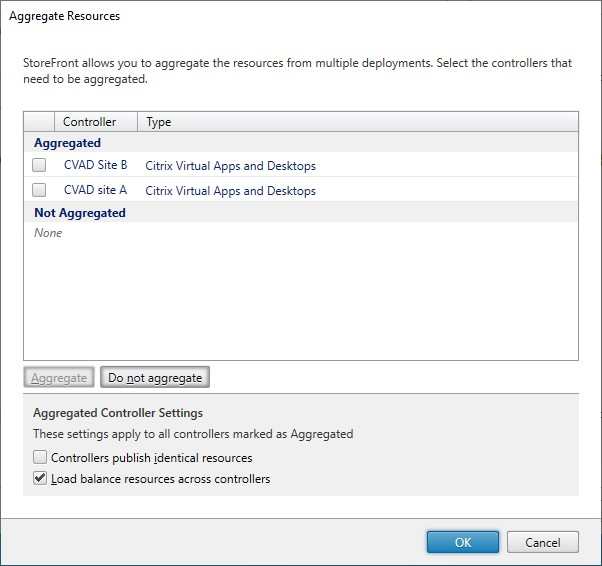
Task: Collapse the Aggregated group heading
Action: (x=67, y=143)
